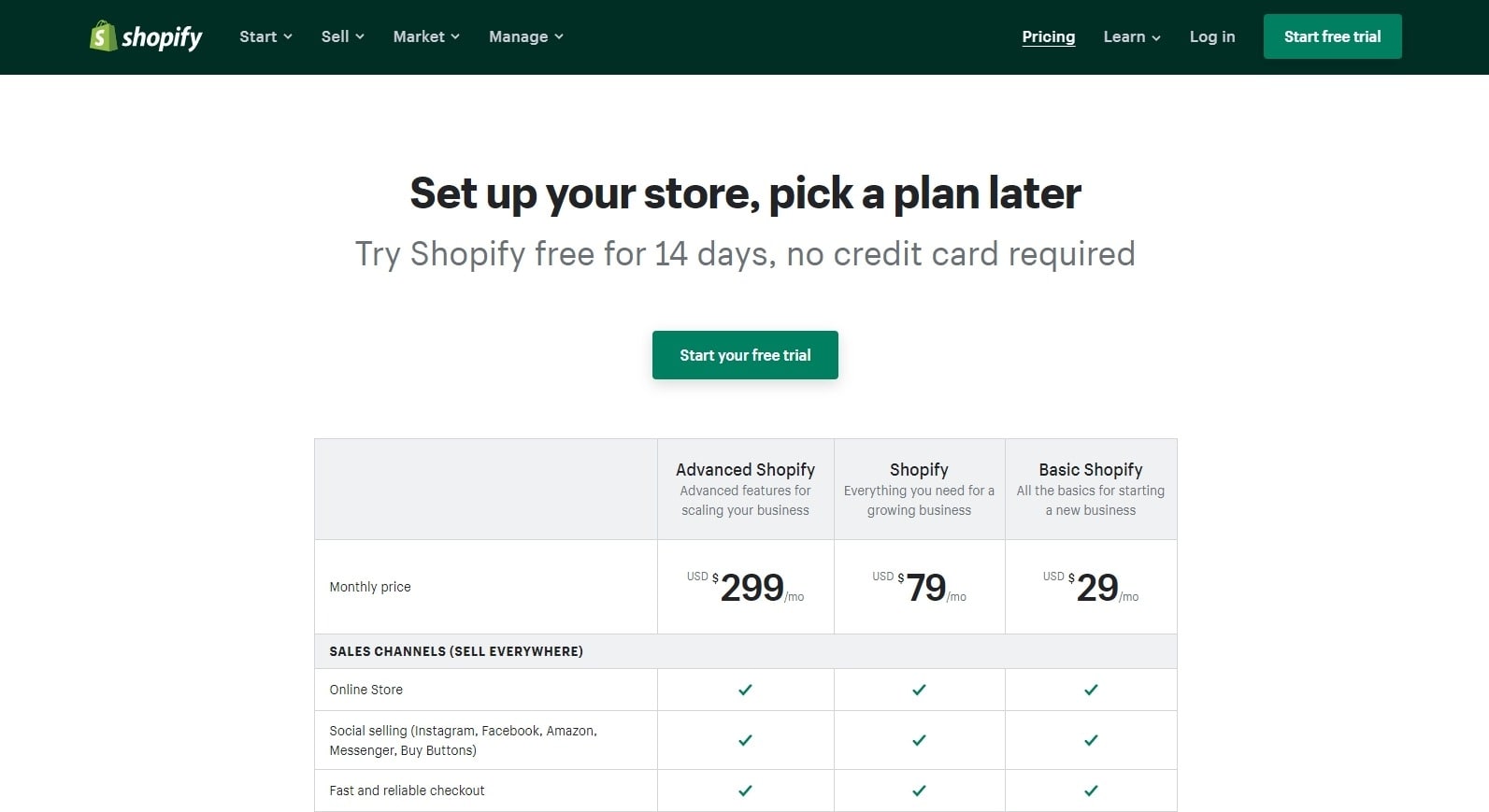Open the Manage dropdown menu
Image resolution: width=1489 pixels, height=812 pixels.
525,36
